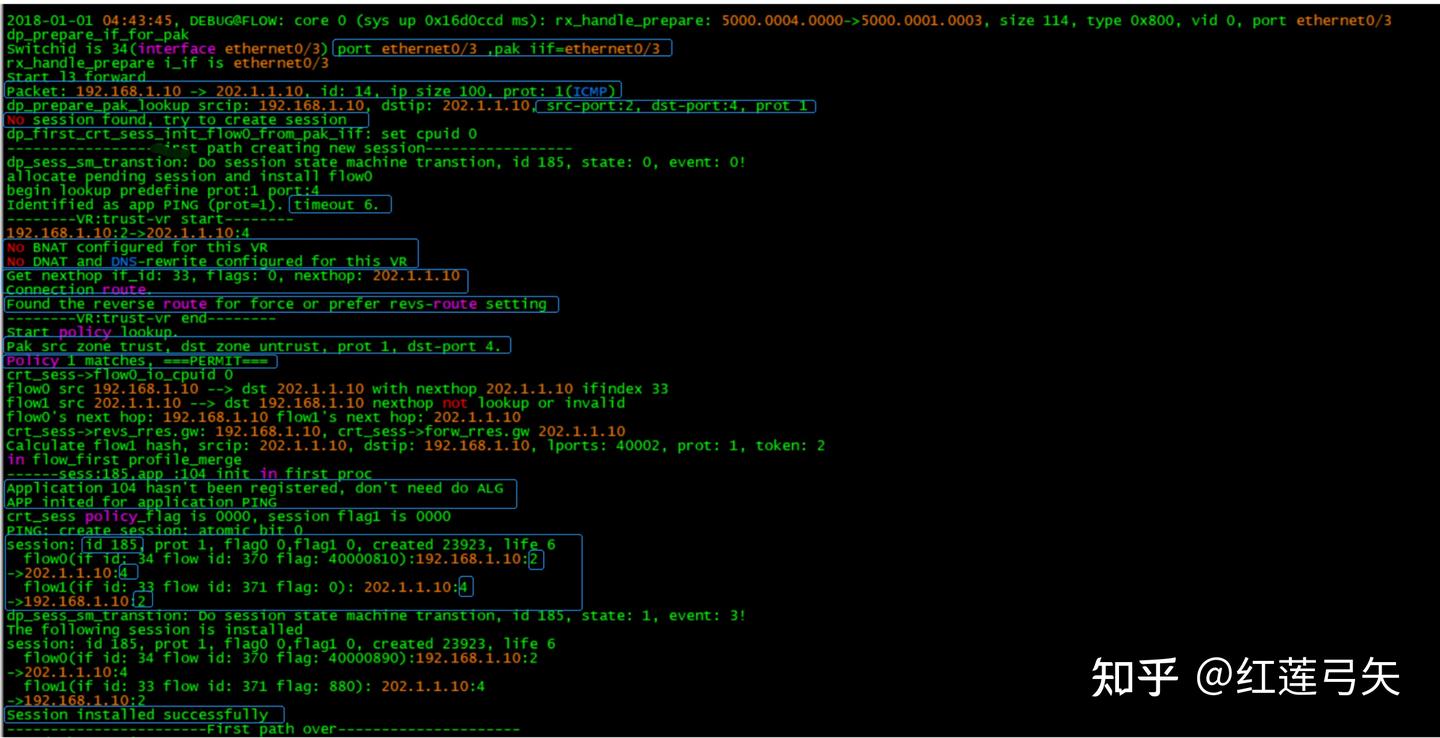The image size is (1440, 738).
Task: Select "Found the reverse route" annotation box
Action: click(x=280, y=304)
